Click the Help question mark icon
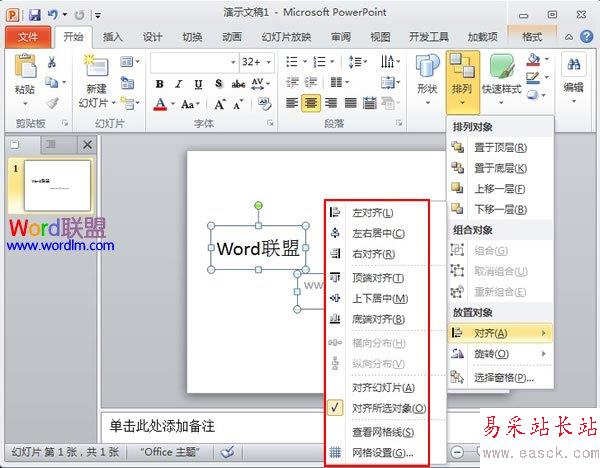 (x=586, y=37)
